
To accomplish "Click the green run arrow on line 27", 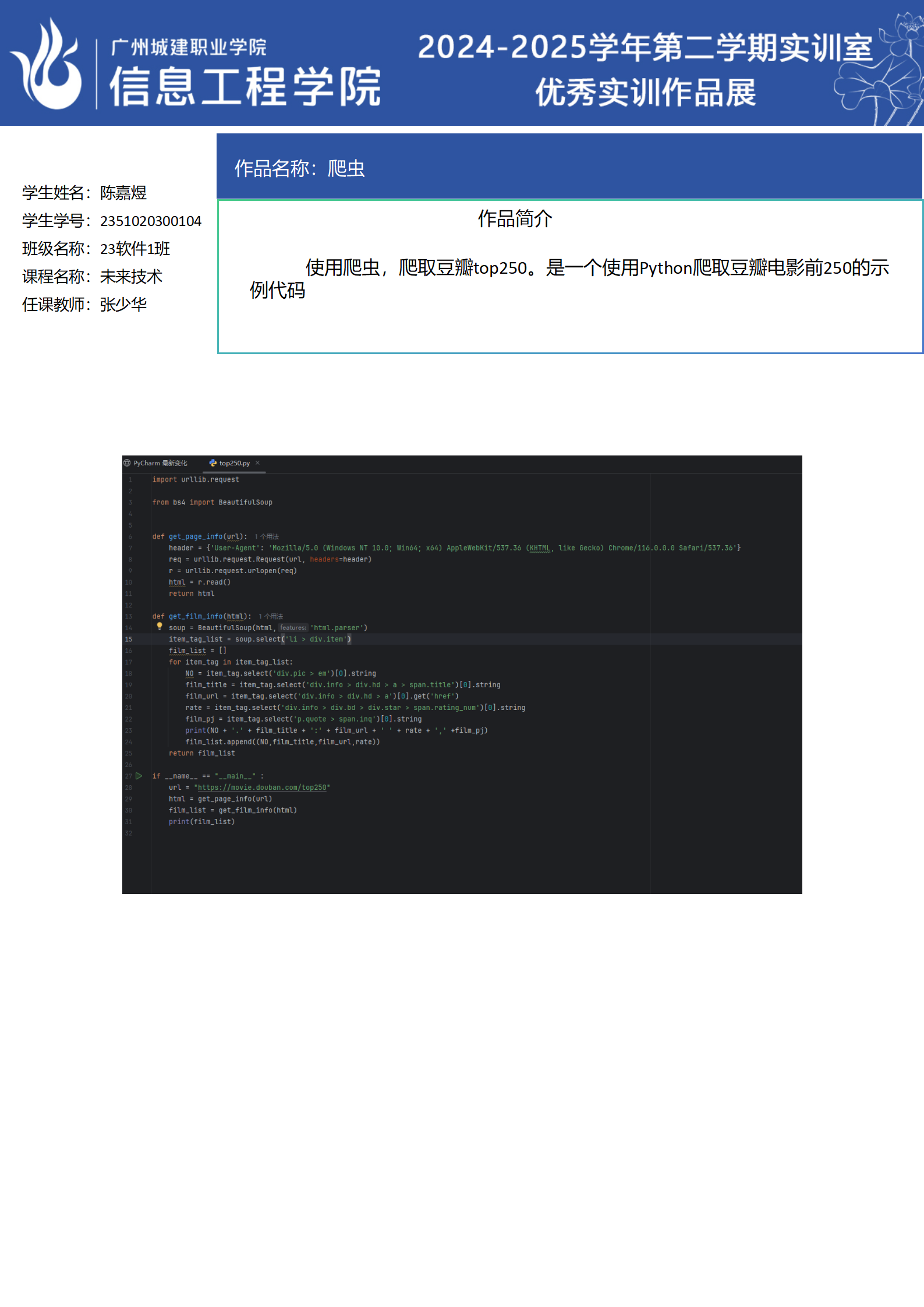I will click(139, 776).
